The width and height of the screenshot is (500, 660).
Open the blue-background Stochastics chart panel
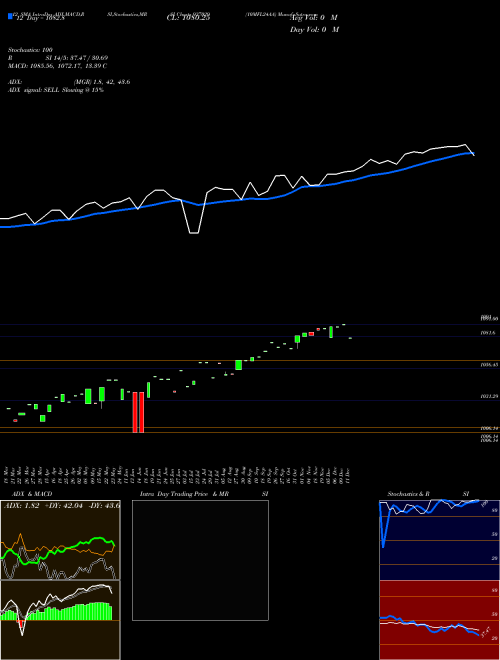[439, 540]
